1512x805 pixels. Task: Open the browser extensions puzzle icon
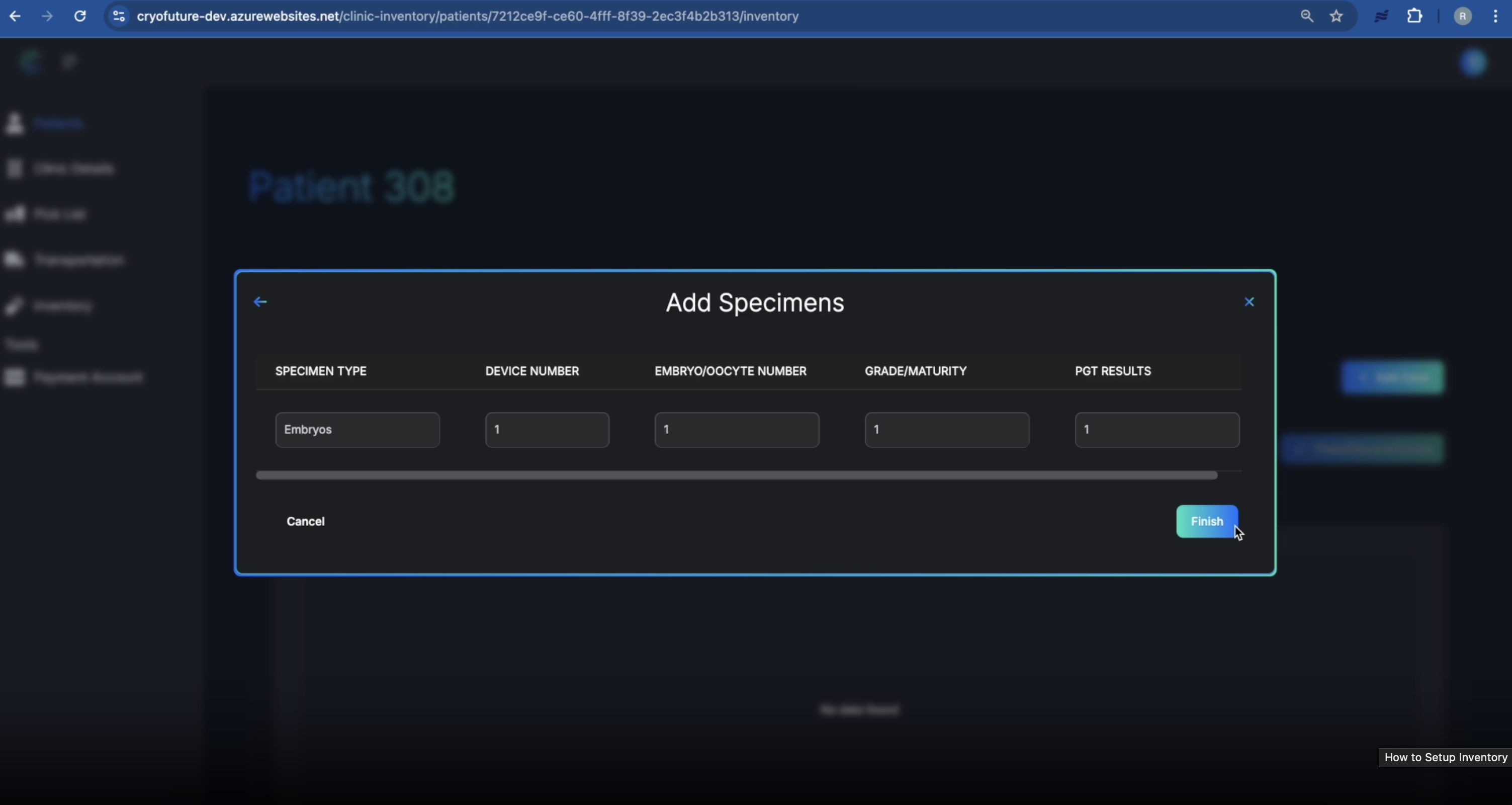point(1414,16)
